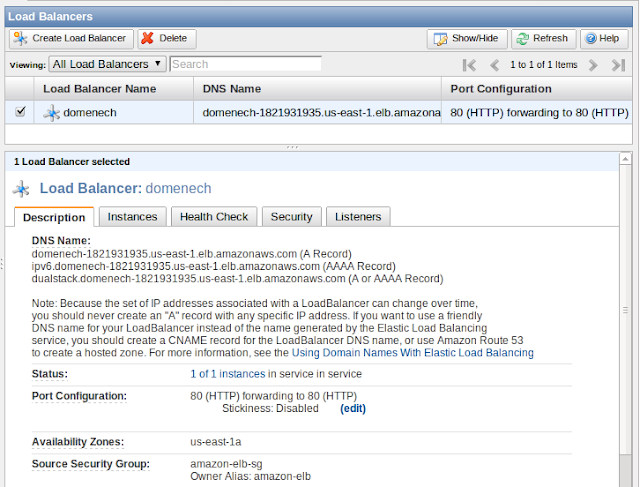Click the dualstack DNS name text
The width and height of the screenshot is (640, 487).
point(238,279)
